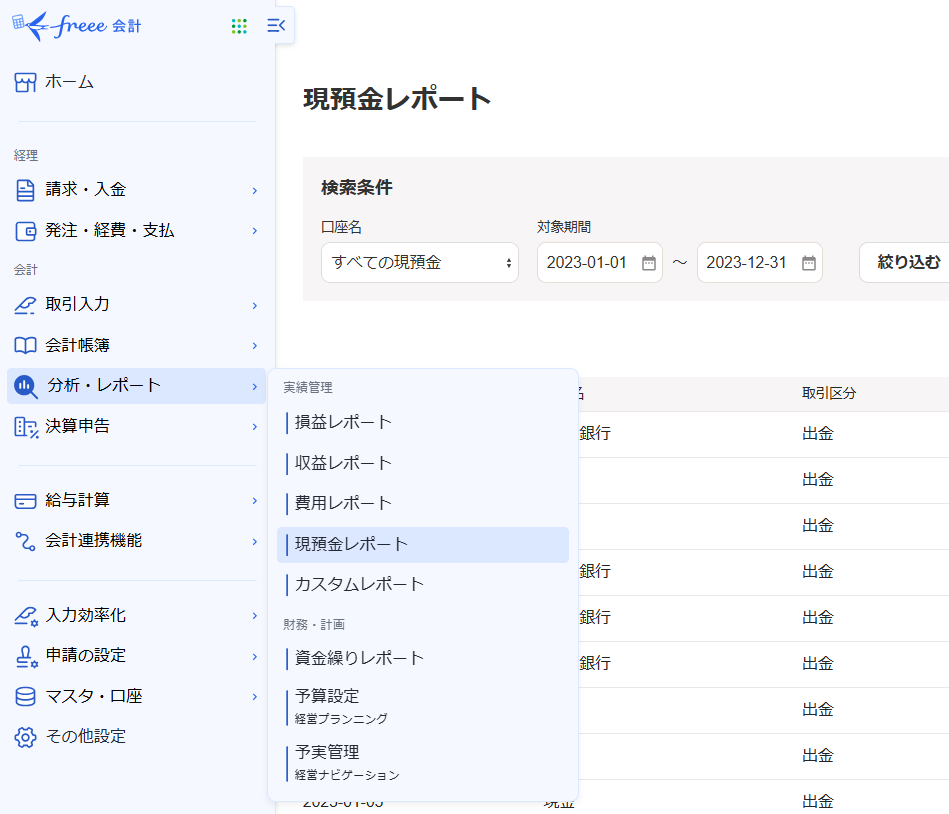The width and height of the screenshot is (949, 814).
Task: Expand the 給与計算 submenu chevron
Action: (255, 501)
